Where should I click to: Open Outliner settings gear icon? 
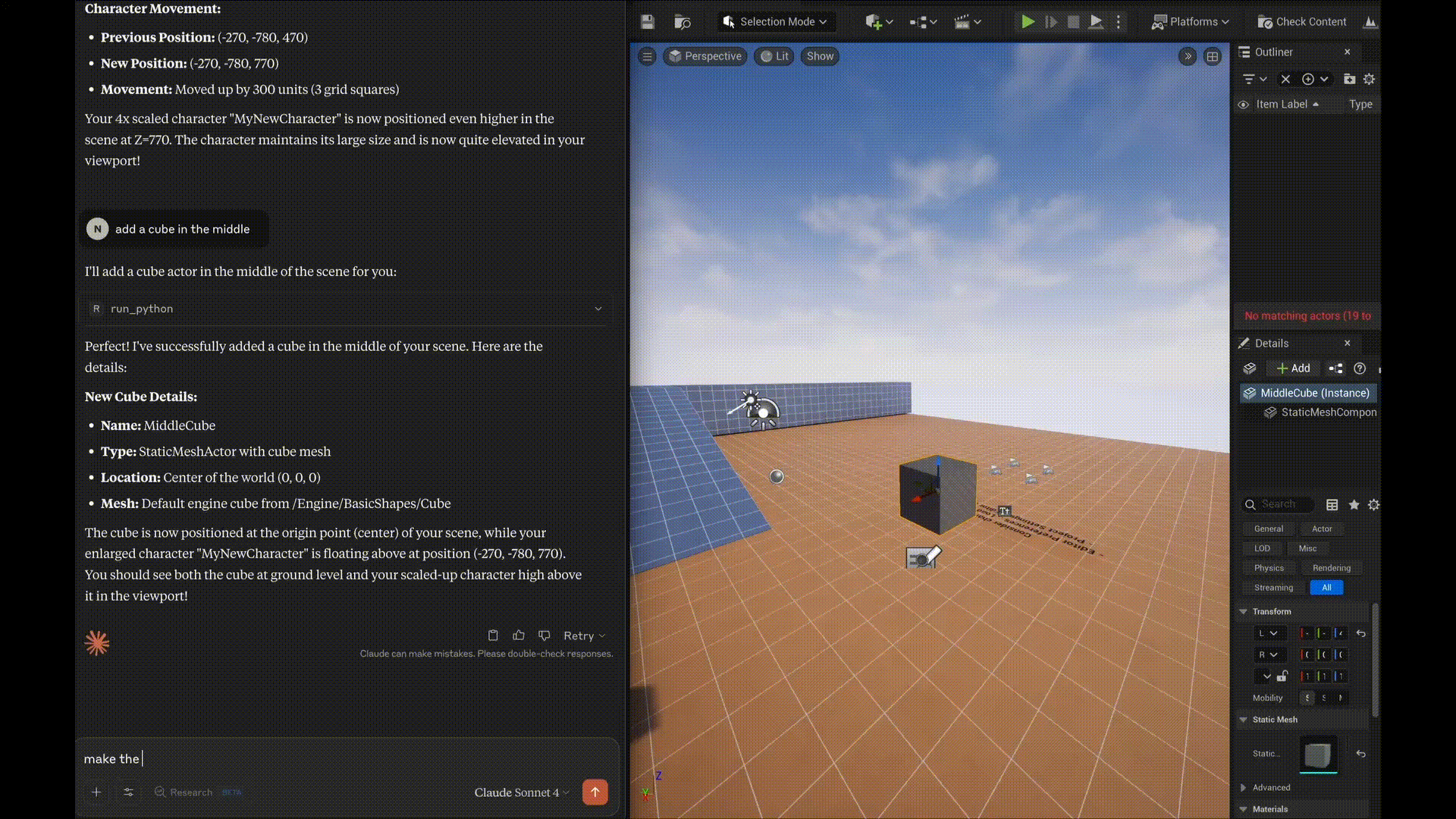[x=1369, y=79]
